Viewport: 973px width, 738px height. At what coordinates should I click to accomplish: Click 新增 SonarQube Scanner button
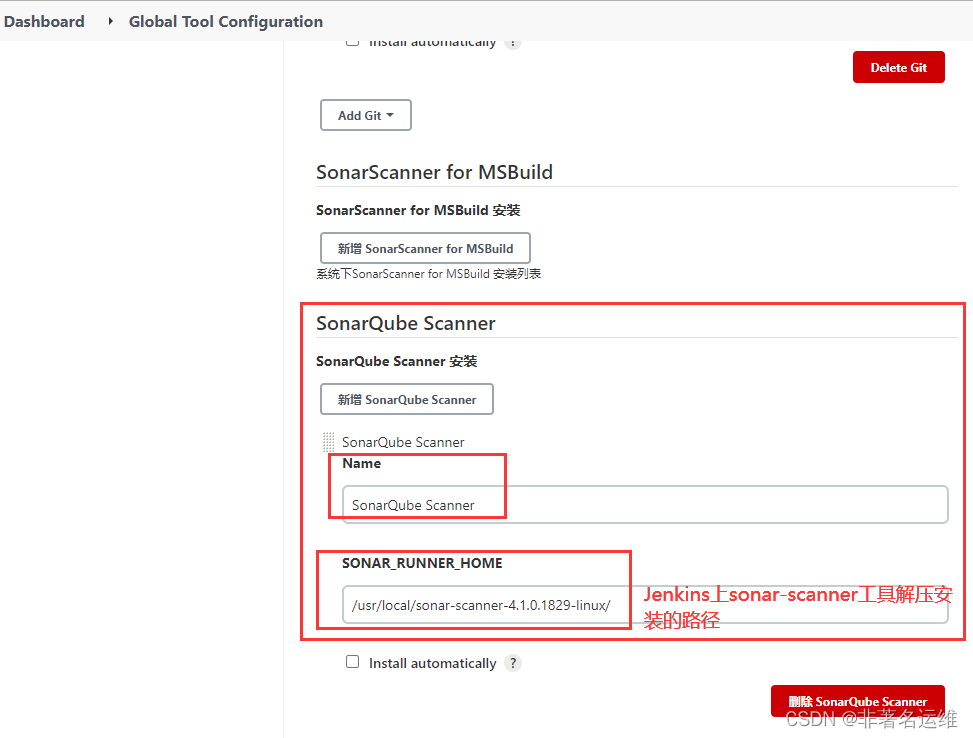pos(406,399)
